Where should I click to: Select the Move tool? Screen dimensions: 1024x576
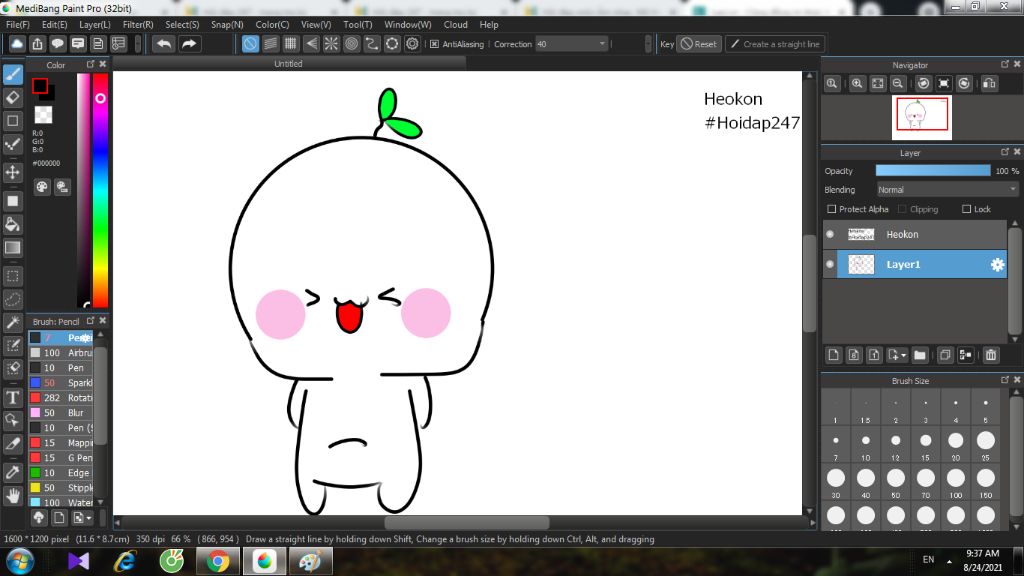tap(12, 172)
